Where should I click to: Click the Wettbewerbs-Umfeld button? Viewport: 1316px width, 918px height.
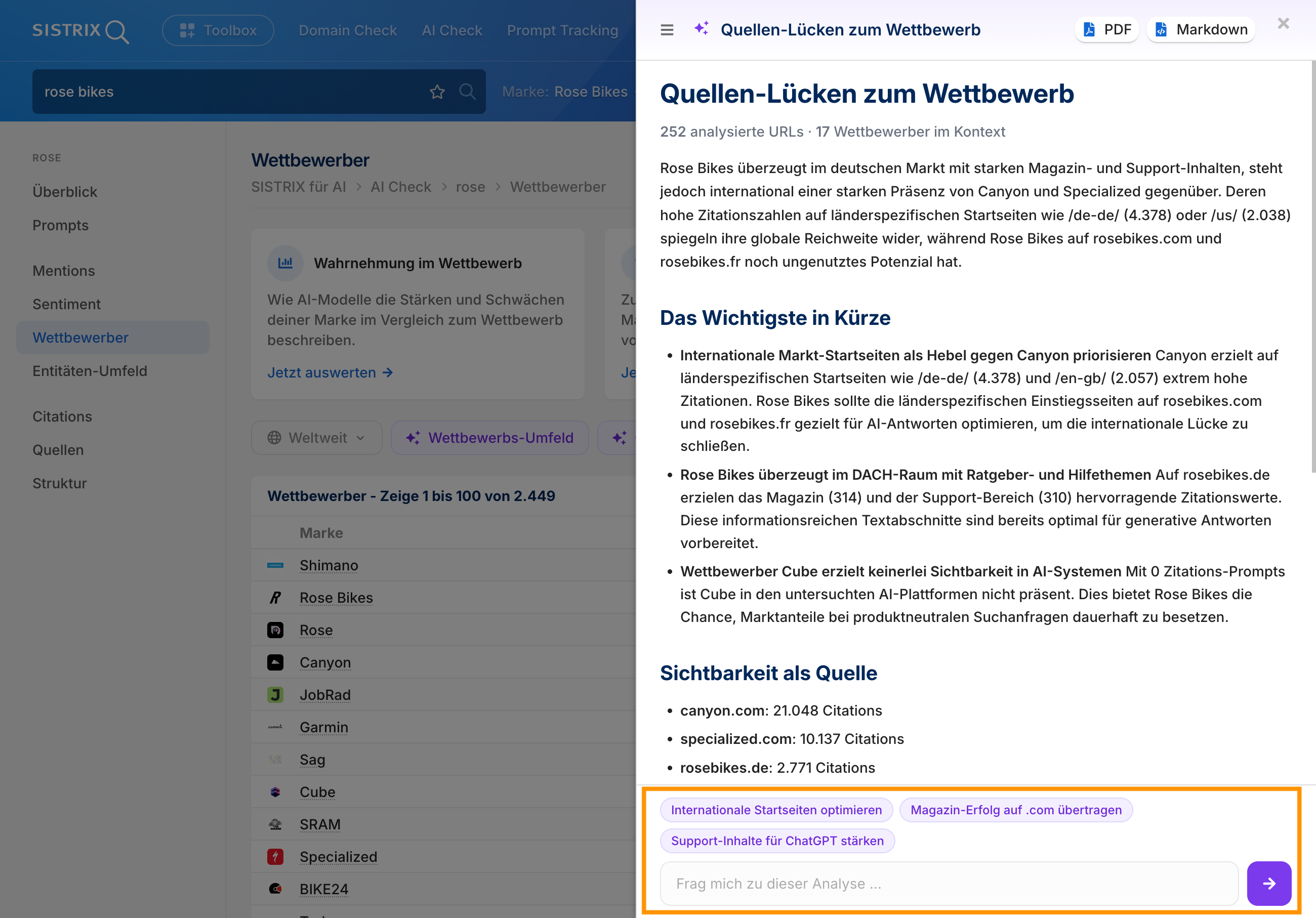click(489, 438)
